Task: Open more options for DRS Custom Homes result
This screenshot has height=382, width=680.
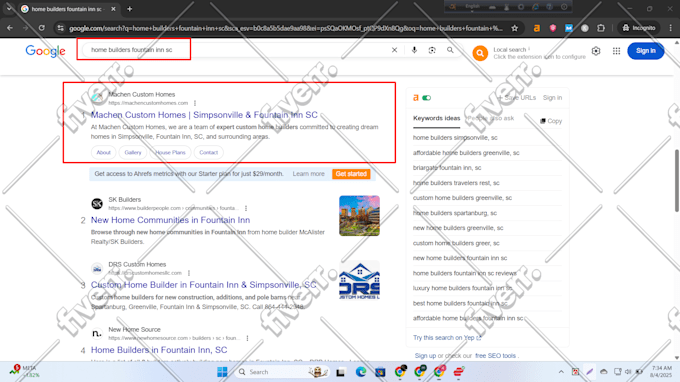Action: tap(189, 273)
